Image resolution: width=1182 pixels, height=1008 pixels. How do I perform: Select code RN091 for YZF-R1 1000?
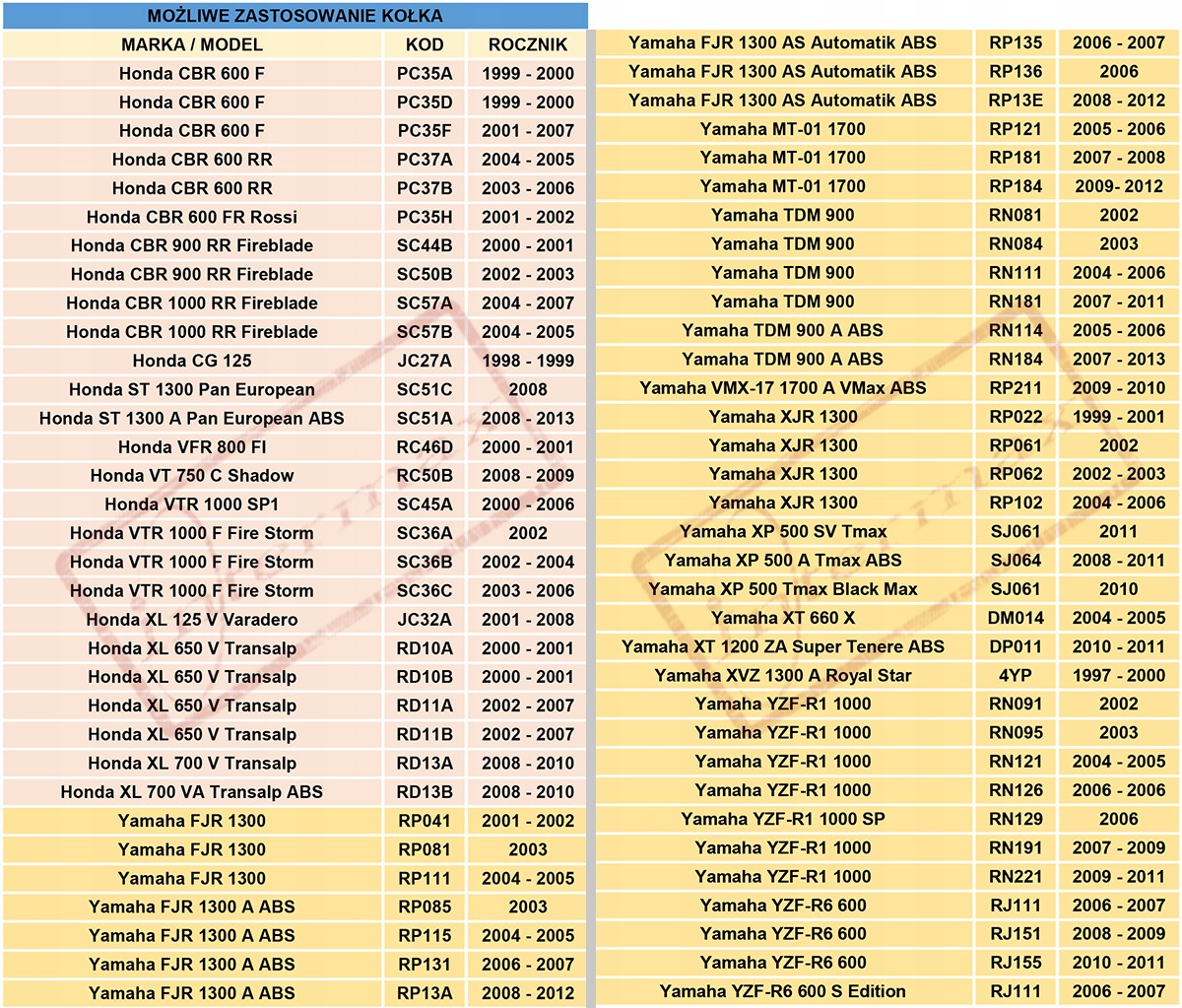[1016, 704]
